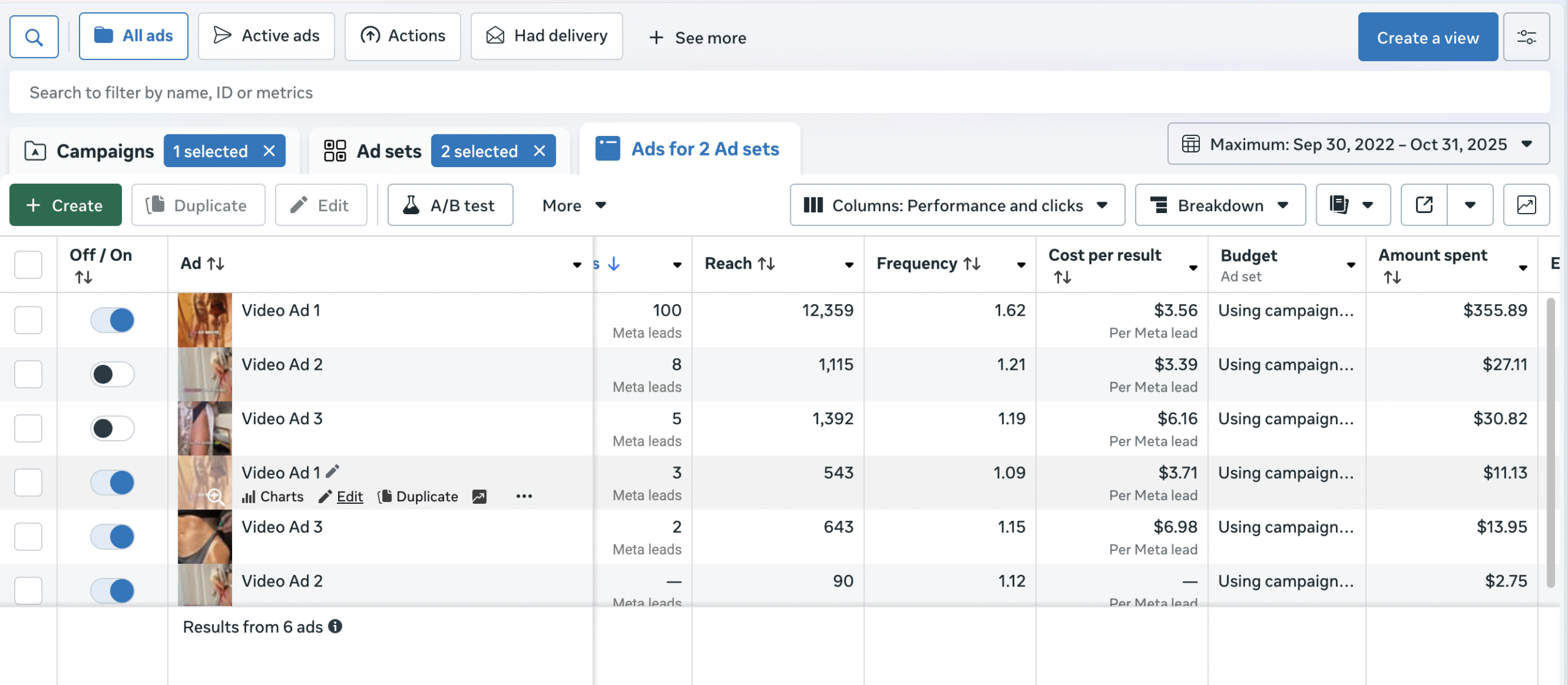
Task: Open the performance trends chart icon
Action: (1526, 204)
